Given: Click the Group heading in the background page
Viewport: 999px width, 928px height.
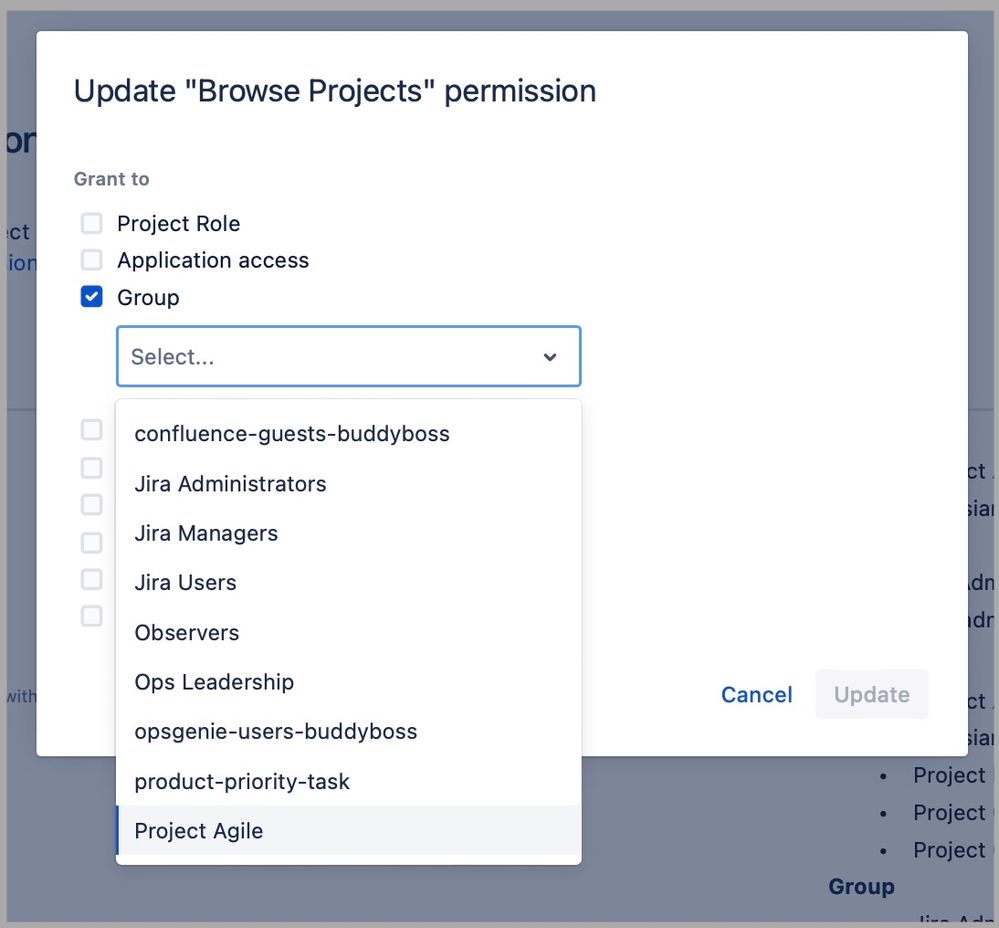Looking at the screenshot, I should [861, 886].
